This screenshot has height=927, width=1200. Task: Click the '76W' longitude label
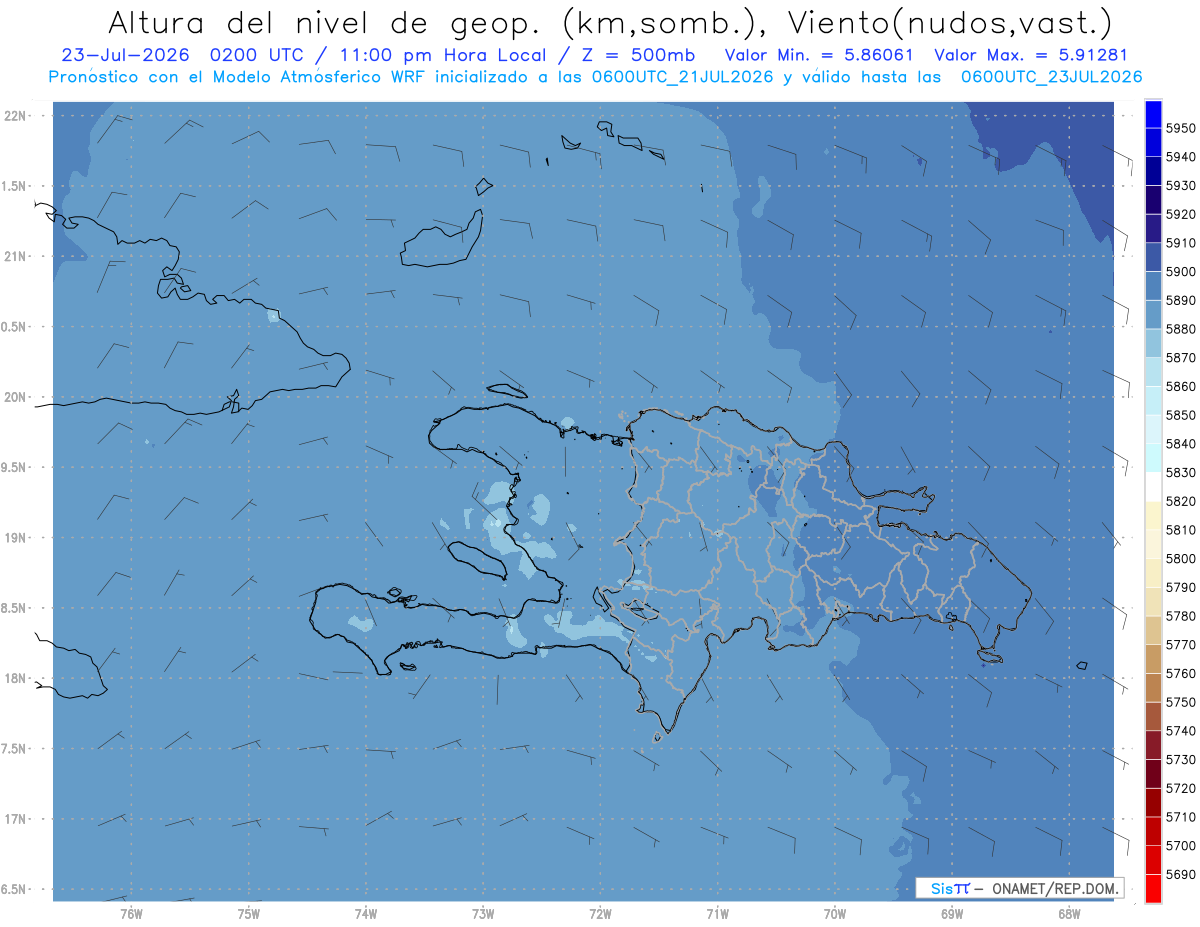[x=131, y=913]
